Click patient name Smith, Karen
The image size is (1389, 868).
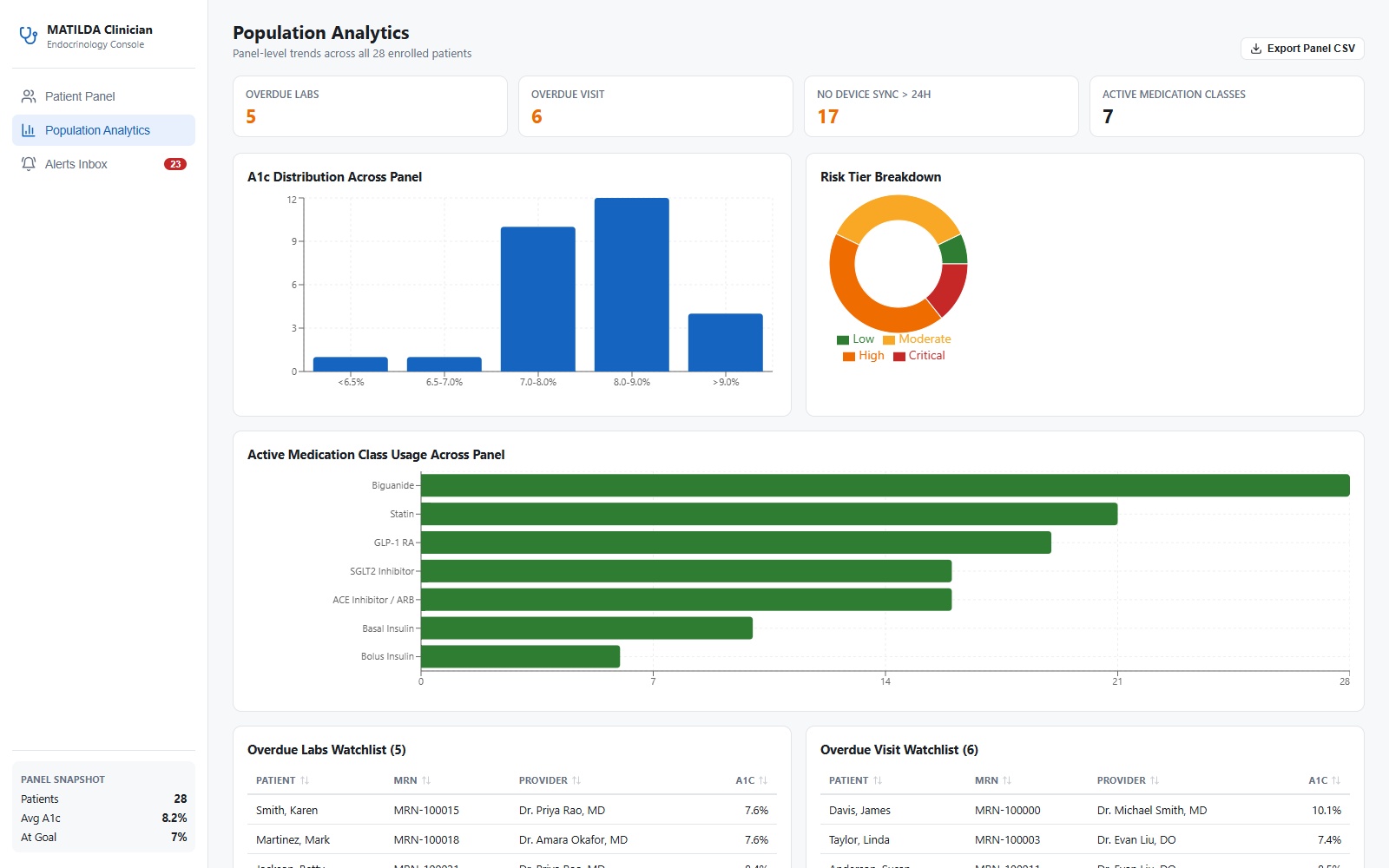click(x=286, y=810)
